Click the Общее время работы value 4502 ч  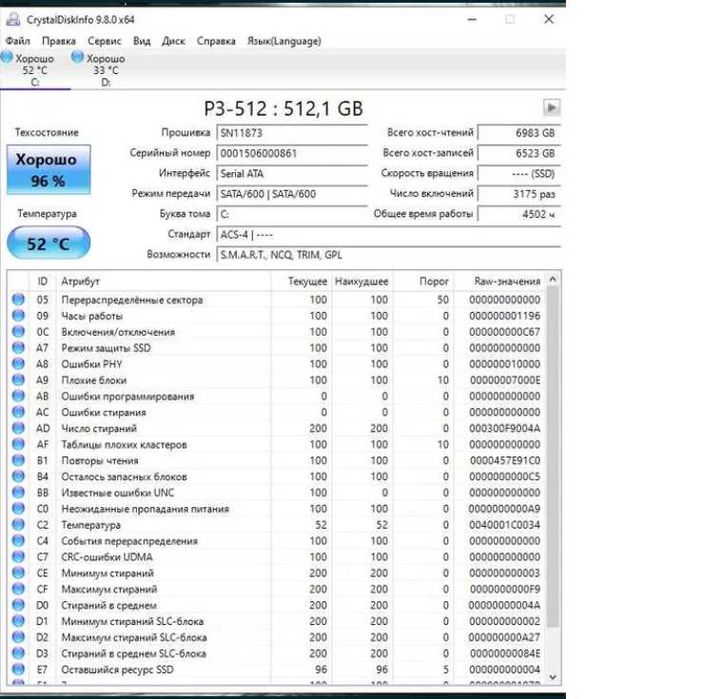click(519, 214)
